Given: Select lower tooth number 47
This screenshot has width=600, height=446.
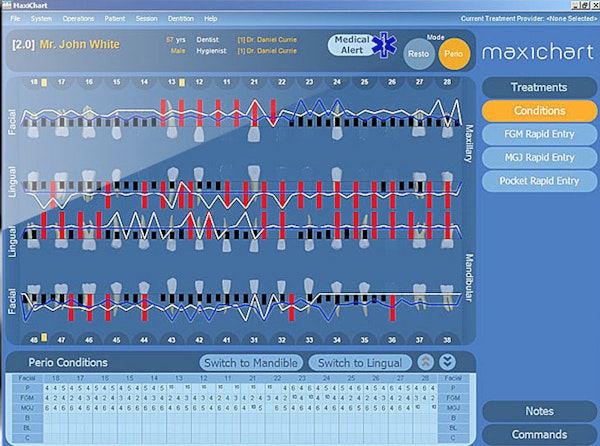Looking at the screenshot, I should point(61,340).
